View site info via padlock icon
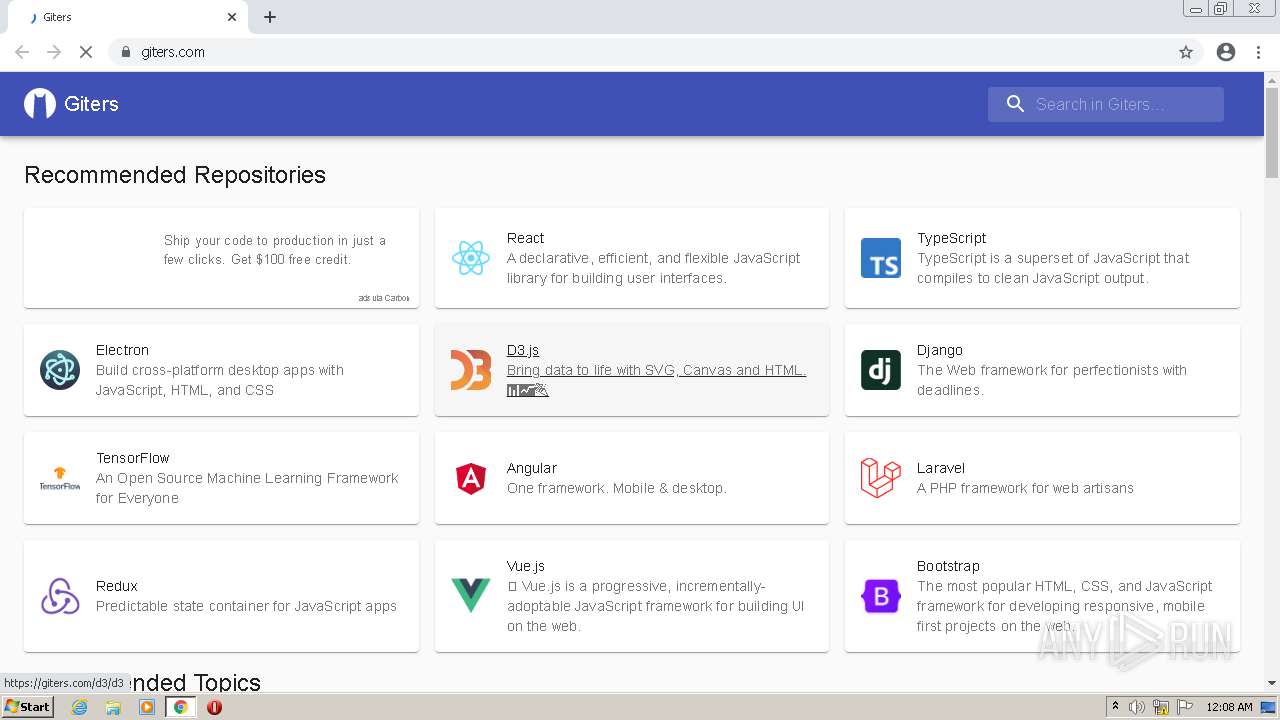 pyautogui.click(x=125, y=52)
